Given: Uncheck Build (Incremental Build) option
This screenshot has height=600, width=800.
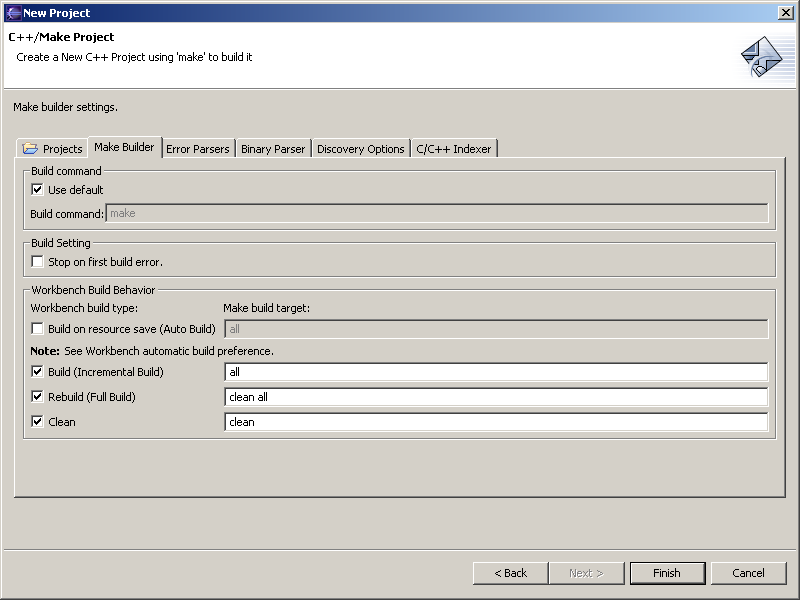Looking at the screenshot, I should pos(38,372).
